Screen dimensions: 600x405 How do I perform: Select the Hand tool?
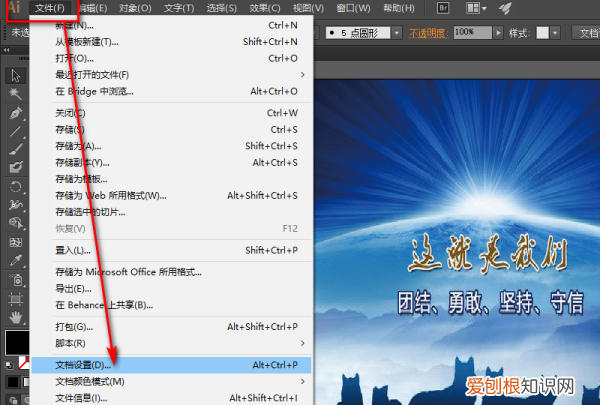pos(16,317)
